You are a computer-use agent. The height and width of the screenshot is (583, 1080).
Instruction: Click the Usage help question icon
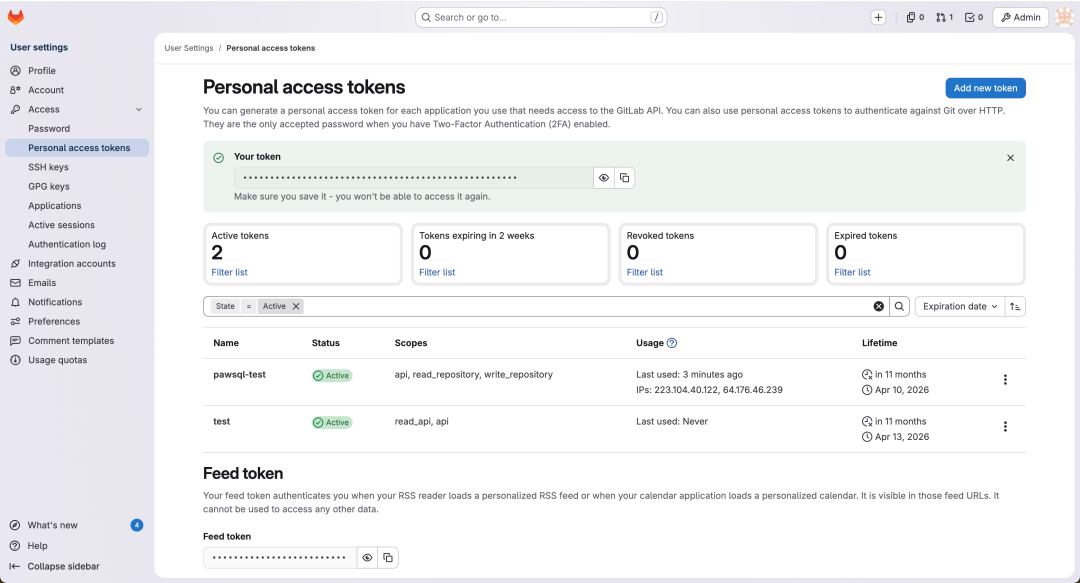(x=672, y=343)
